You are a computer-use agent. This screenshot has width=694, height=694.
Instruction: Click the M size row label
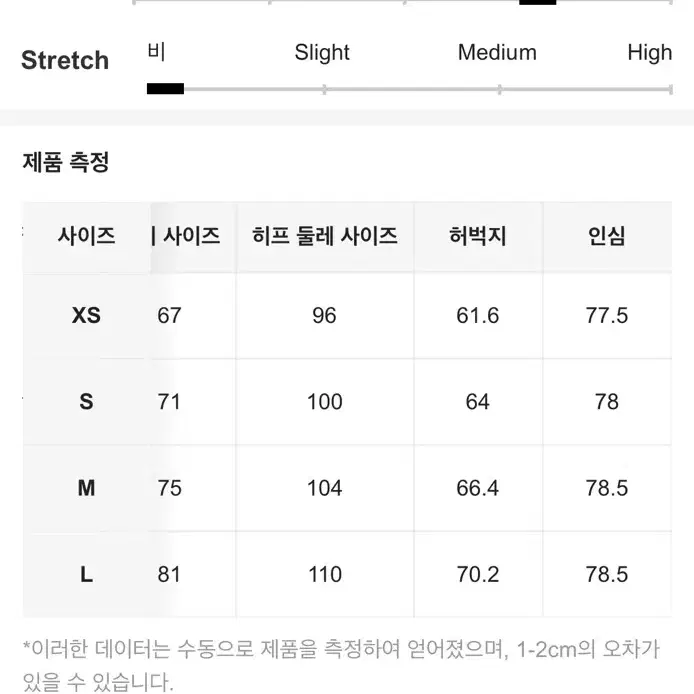(x=86, y=488)
